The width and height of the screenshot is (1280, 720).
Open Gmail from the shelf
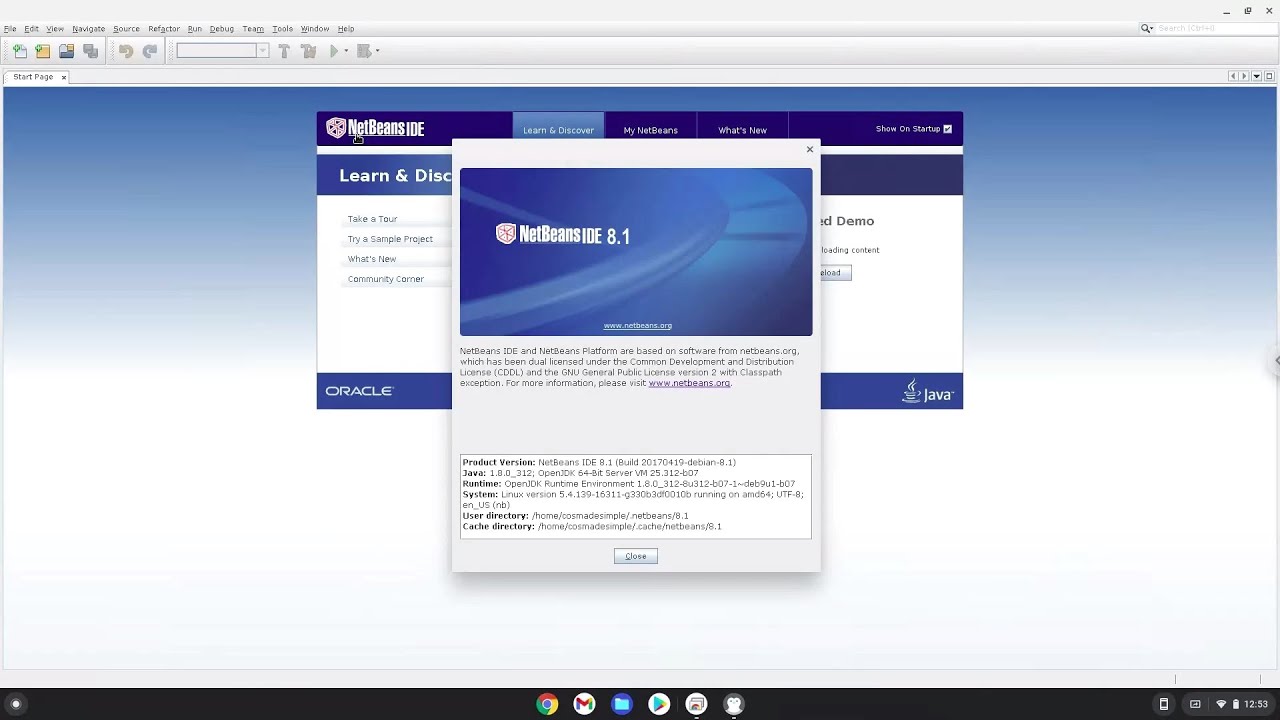point(584,704)
